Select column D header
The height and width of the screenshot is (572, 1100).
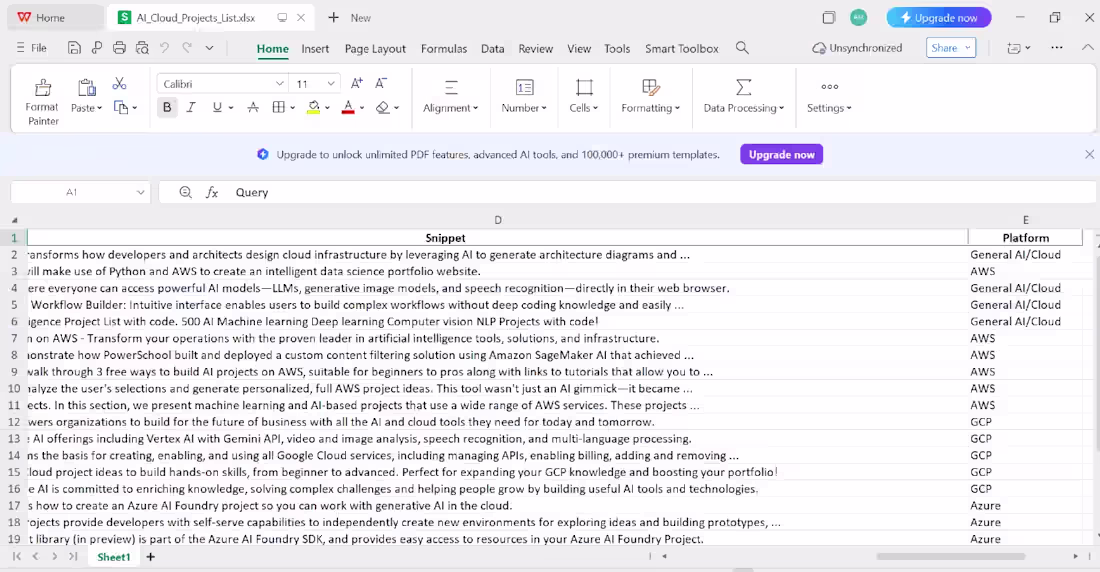click(x=498, y=220)
